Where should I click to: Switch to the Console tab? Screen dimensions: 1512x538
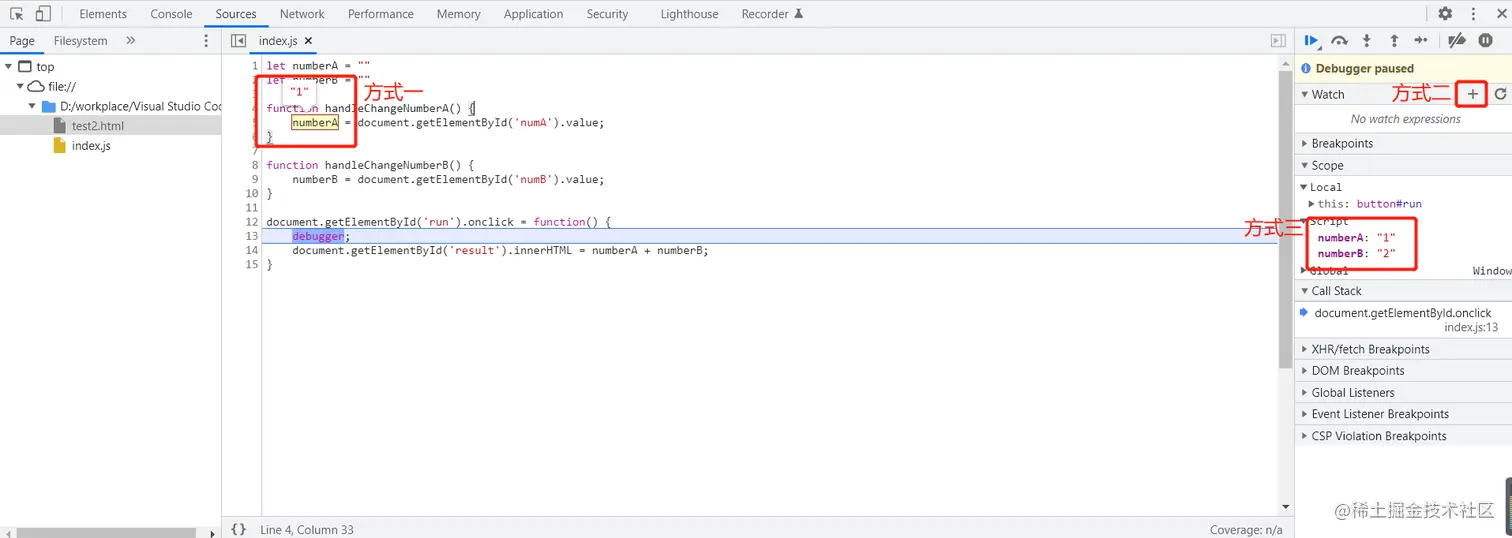point(171,14)
